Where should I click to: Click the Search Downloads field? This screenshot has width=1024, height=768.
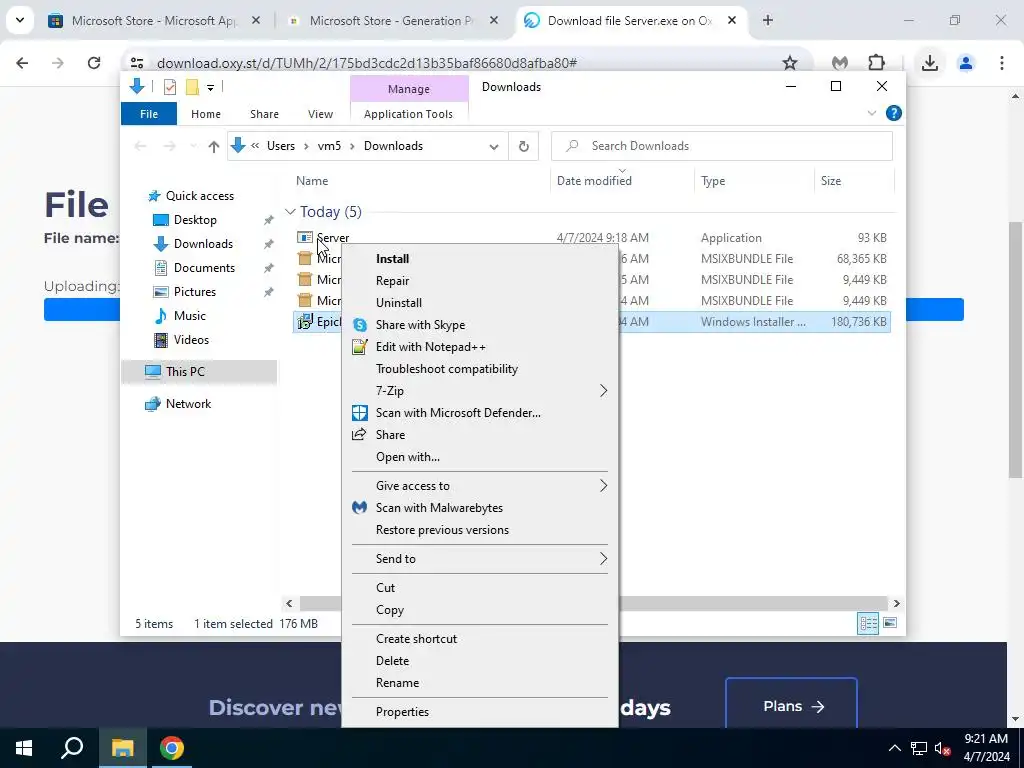[722, 146]
